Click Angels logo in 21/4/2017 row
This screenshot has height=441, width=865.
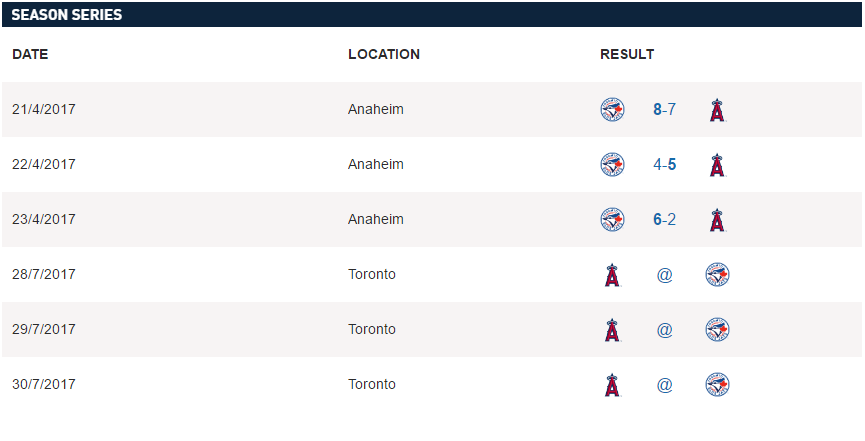click(716, 110)
